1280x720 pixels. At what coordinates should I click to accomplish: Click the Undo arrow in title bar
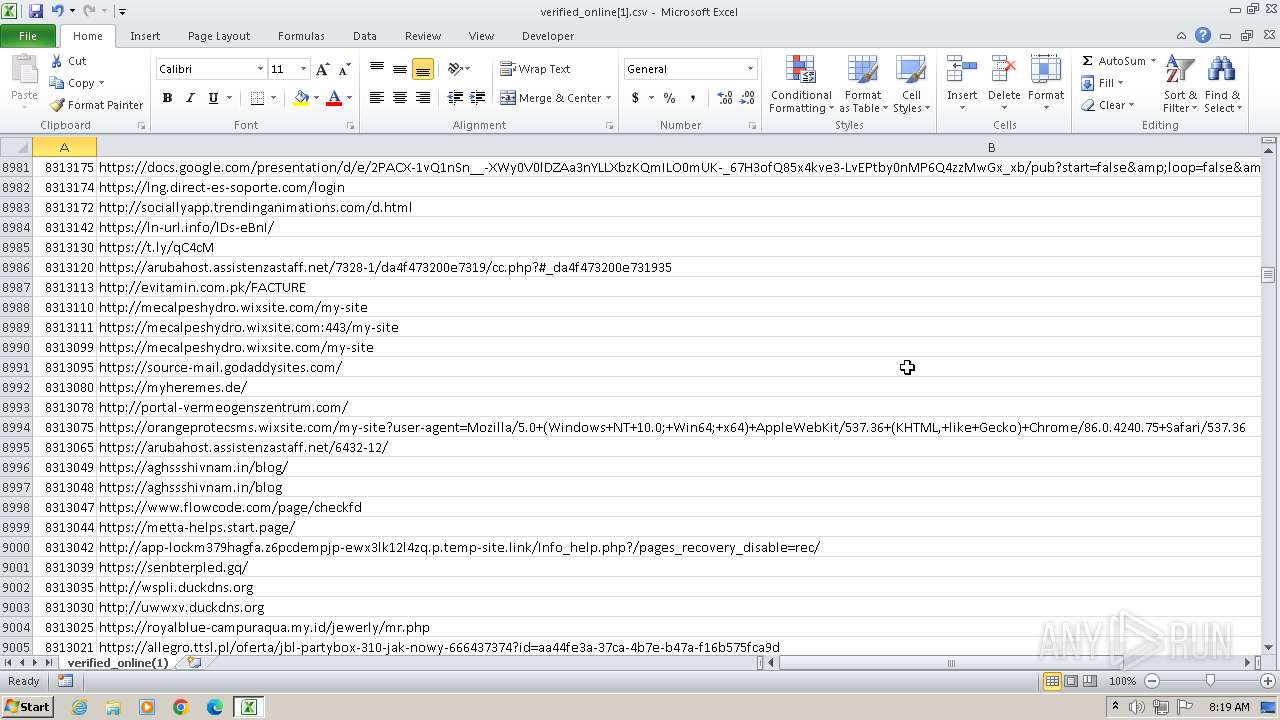pos(57,11)
